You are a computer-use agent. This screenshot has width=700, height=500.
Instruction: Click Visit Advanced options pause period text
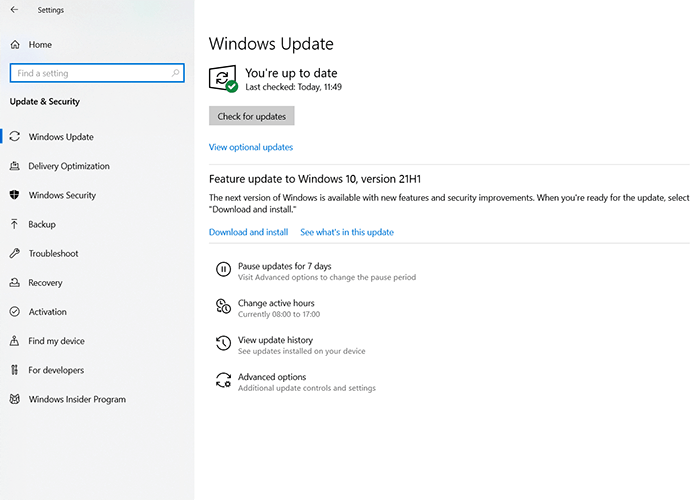click(327, 277)
